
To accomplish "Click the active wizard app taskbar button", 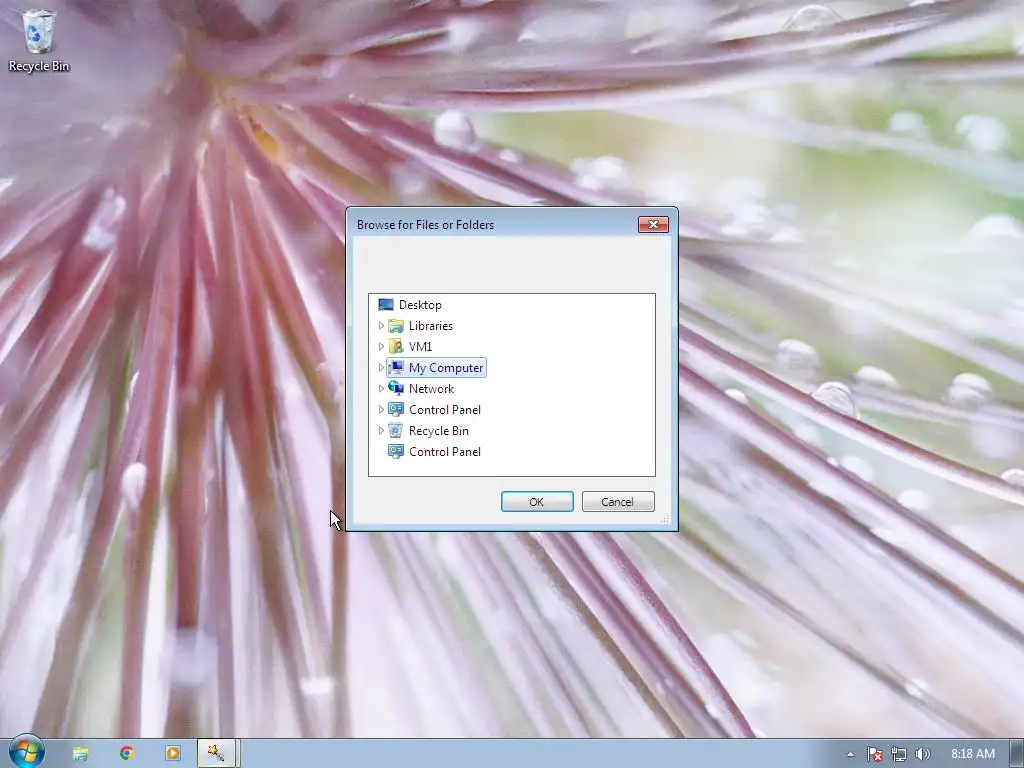I will click(x=218, y=754).
